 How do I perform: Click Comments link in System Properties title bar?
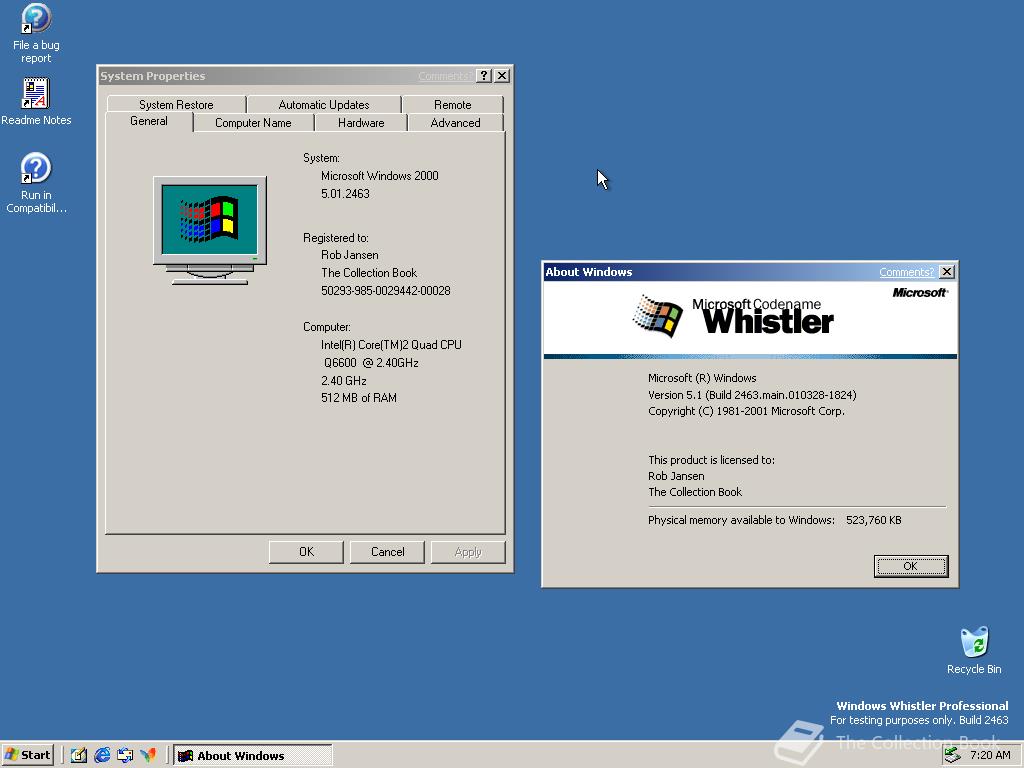(x=444, y=76)
